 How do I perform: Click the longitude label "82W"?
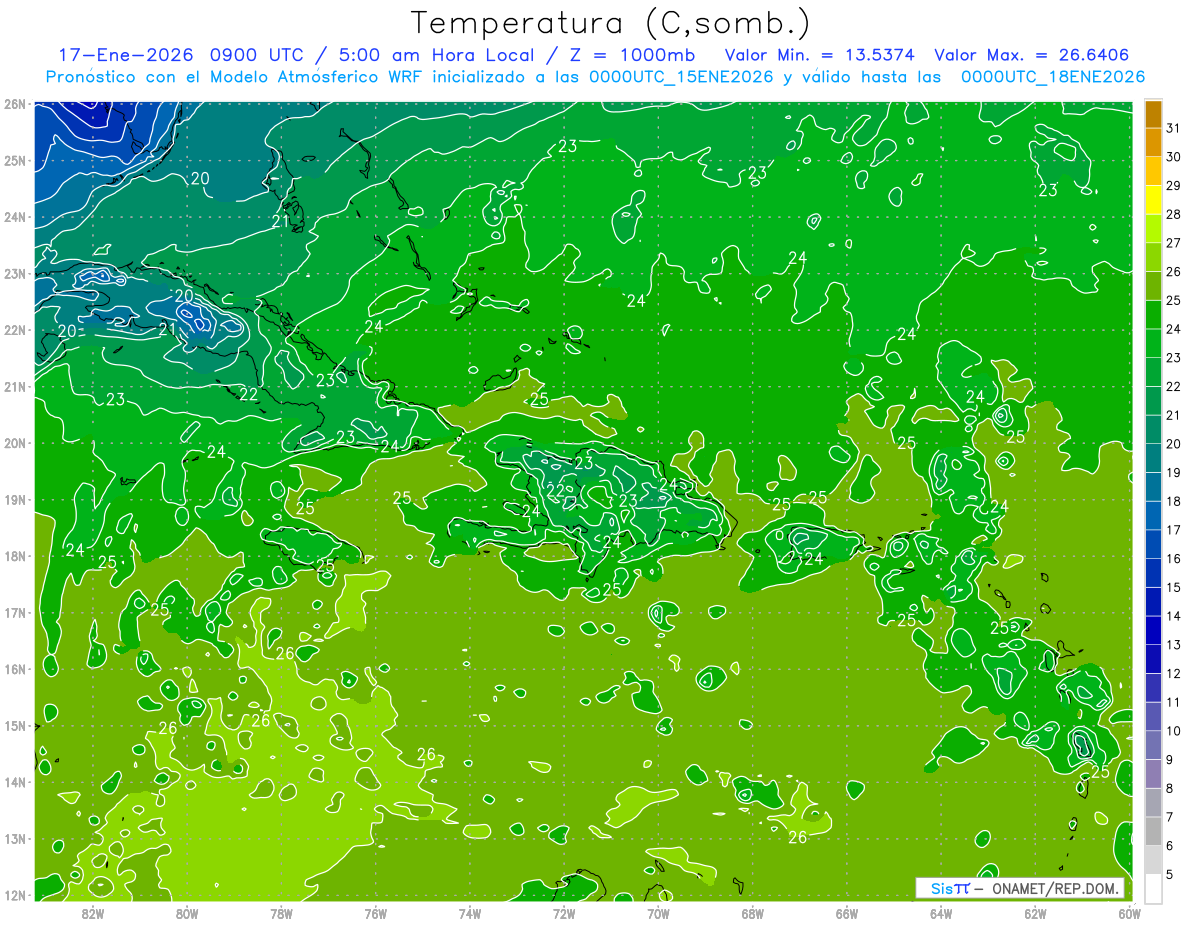tap(93, 913)
